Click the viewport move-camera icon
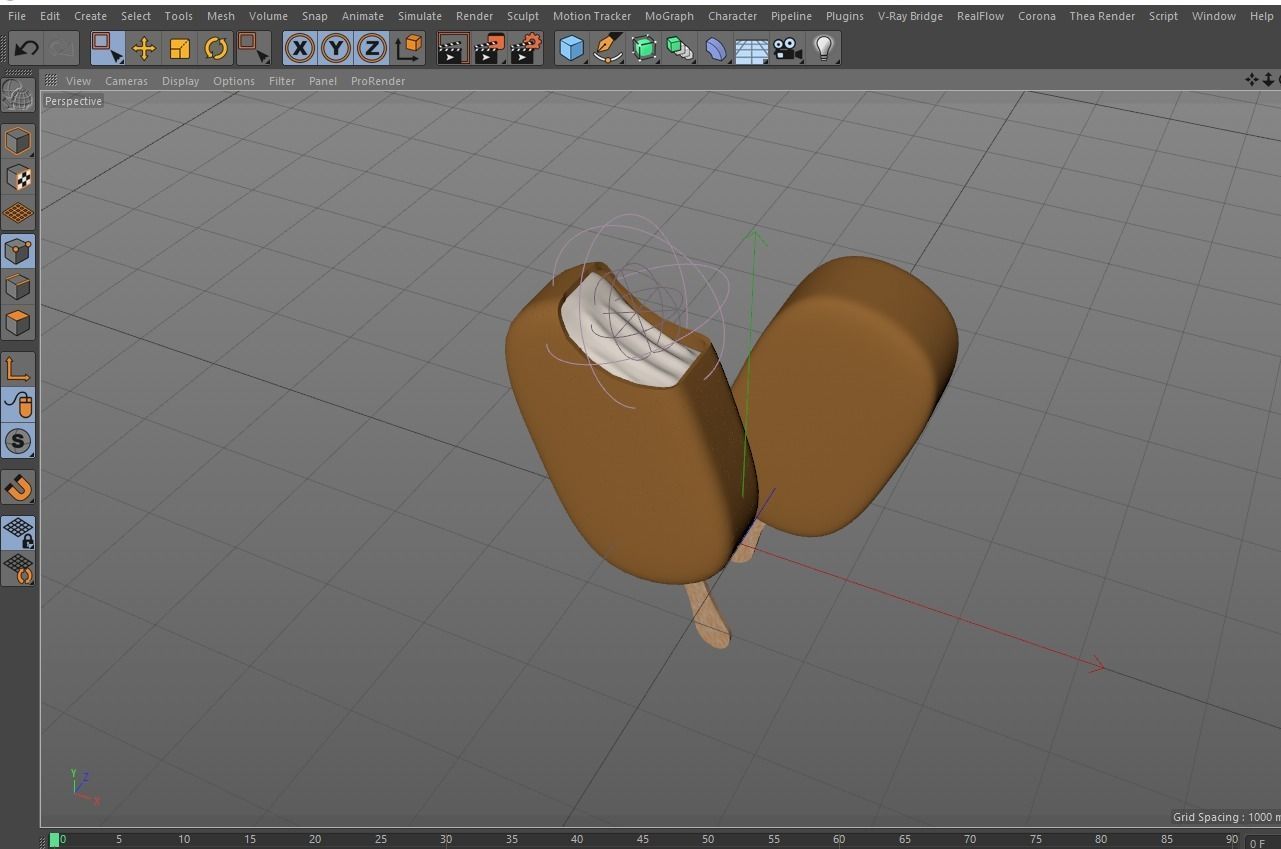The width and height of the screenshot is (1281, 849). pos(1252,80)
